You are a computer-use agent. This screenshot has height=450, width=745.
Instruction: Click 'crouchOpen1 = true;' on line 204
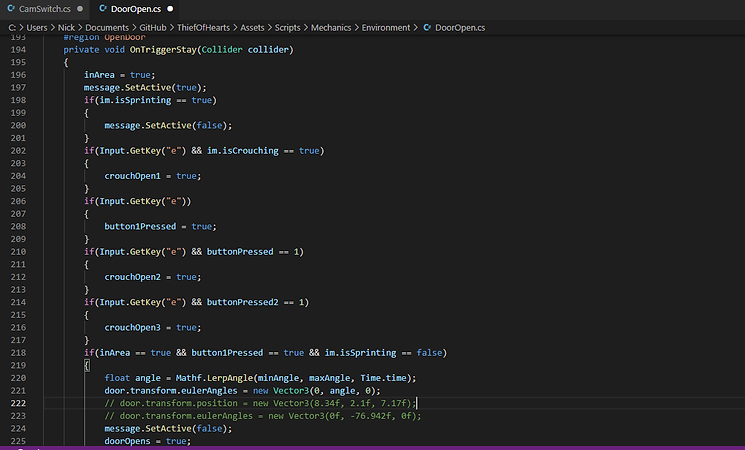pyautogui.click(x=153, y=176)
